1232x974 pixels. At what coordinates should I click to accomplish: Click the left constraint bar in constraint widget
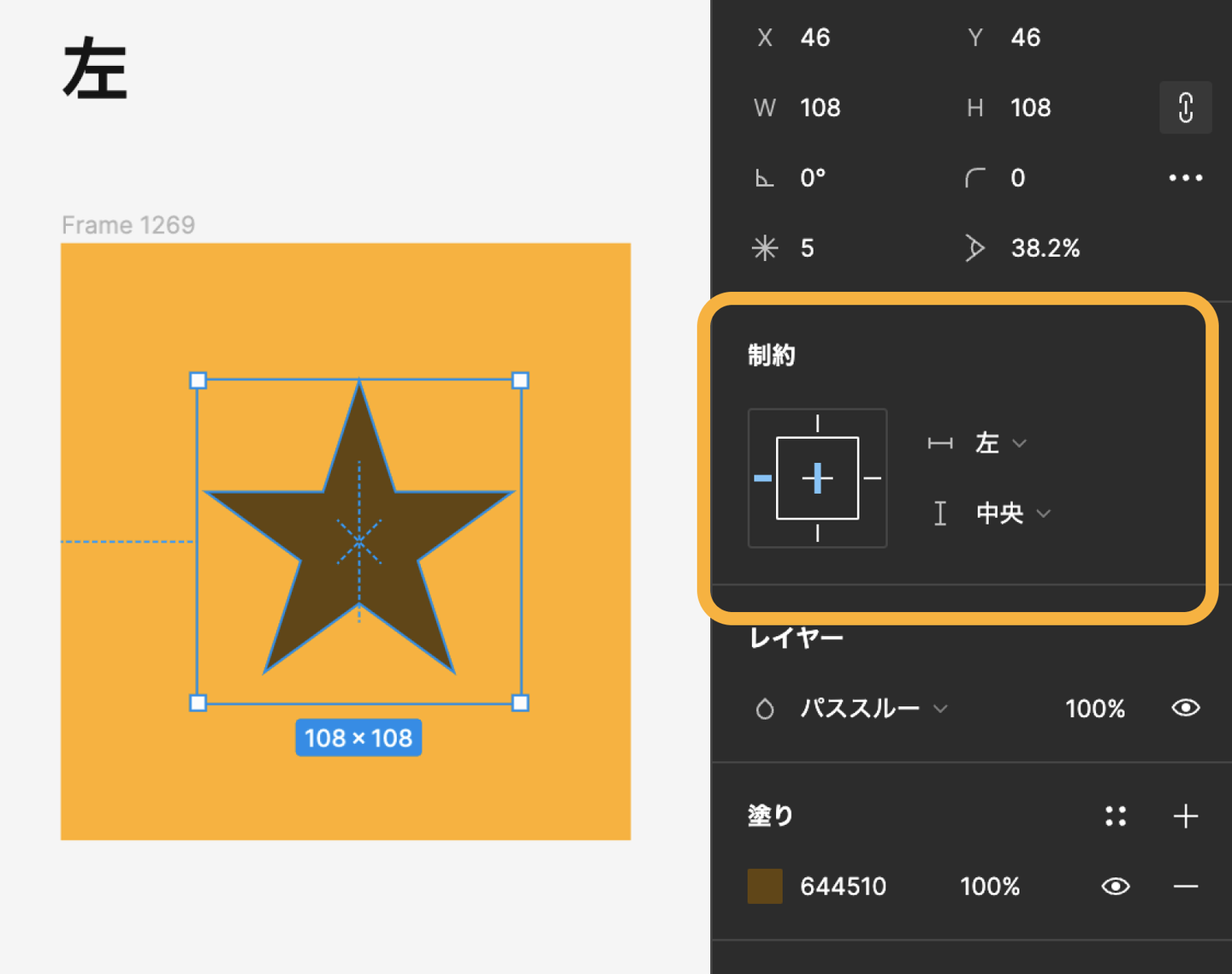point(762,478)
